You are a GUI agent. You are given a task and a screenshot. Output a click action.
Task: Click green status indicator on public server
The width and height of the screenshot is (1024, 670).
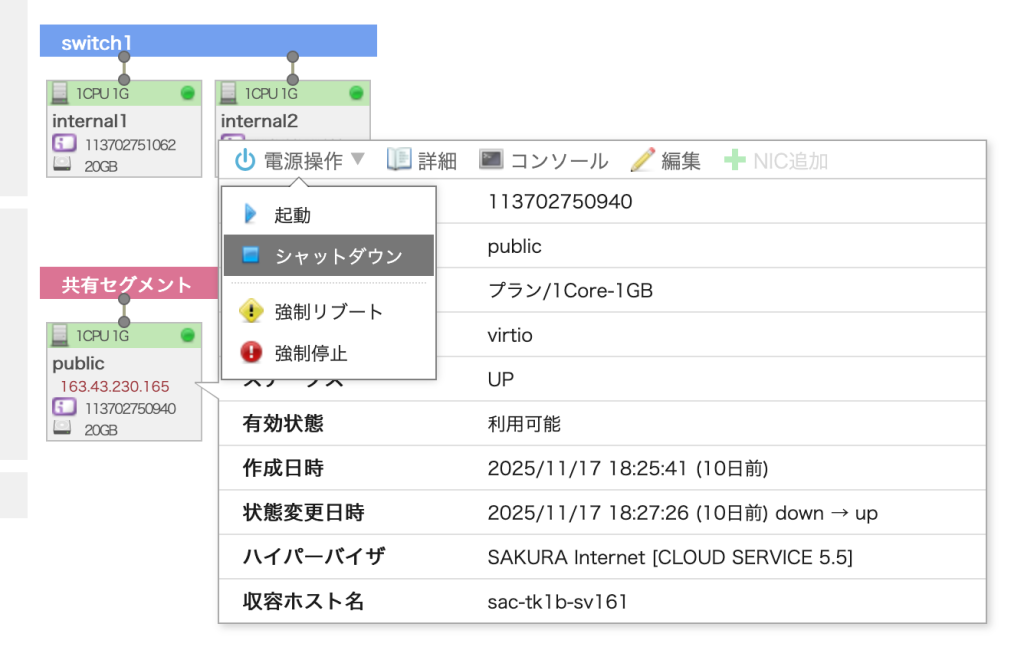(x=187, y=335)
